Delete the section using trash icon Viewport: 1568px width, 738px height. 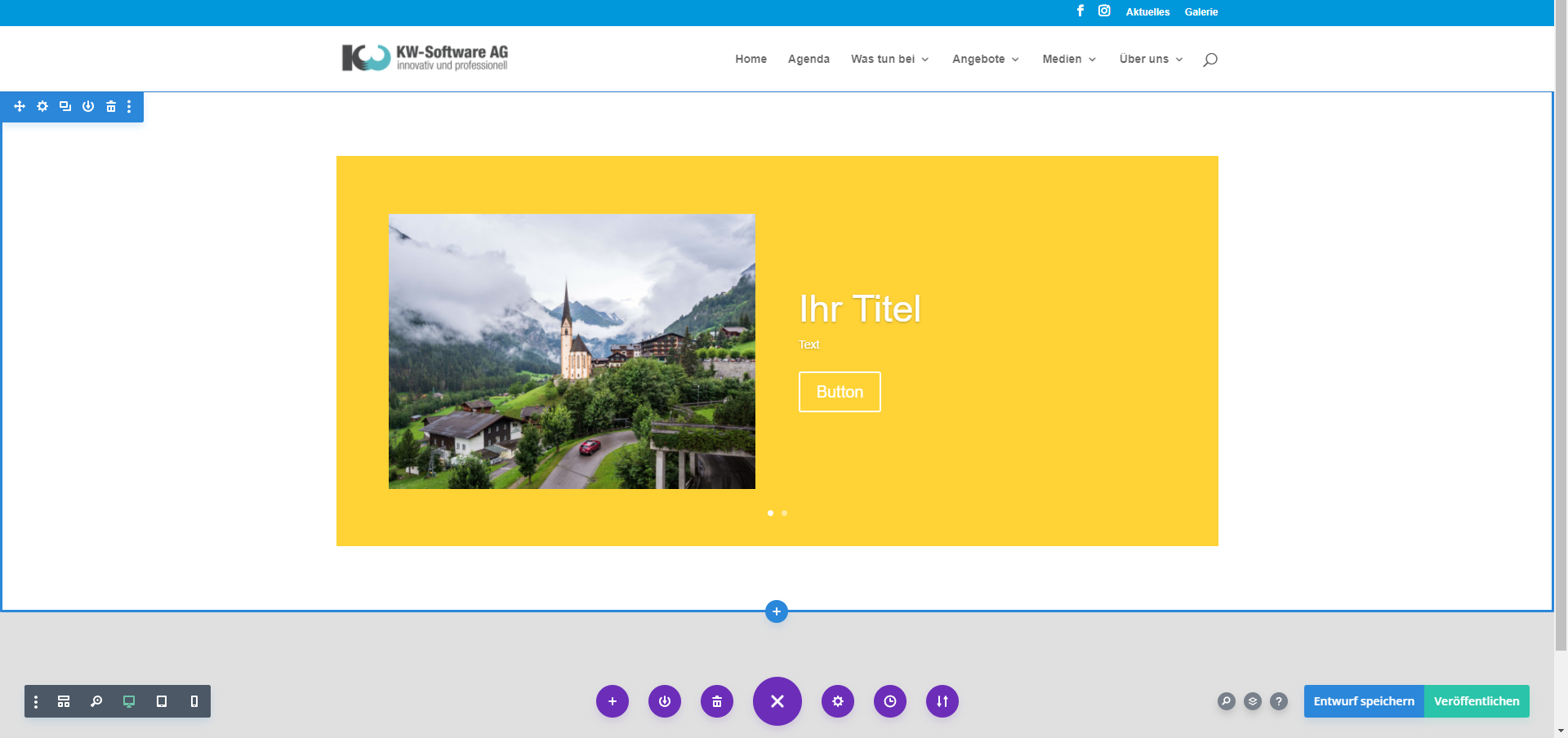pyautogui.click(x=111, y=106)
